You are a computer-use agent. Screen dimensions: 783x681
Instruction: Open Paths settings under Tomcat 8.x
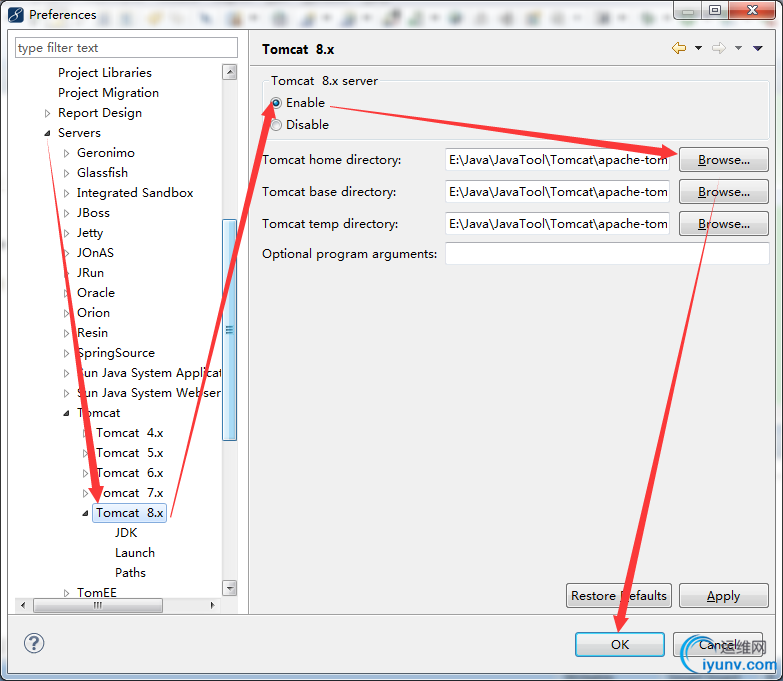click(130, 573)
